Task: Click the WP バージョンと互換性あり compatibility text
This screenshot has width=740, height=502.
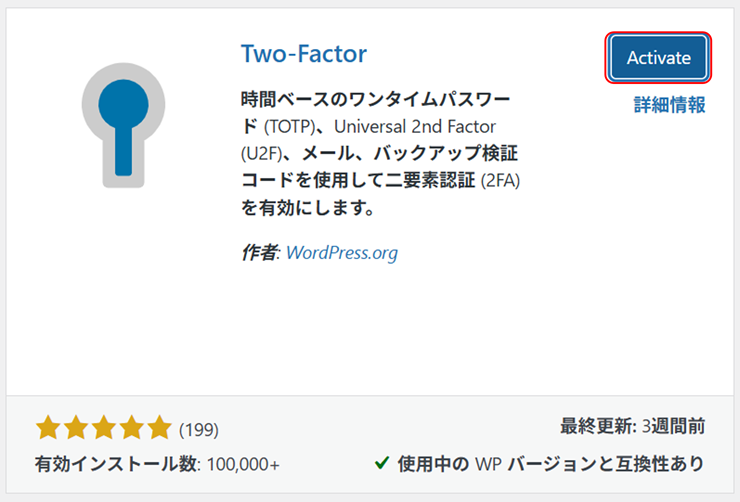Action: click(x=550, y=464)
